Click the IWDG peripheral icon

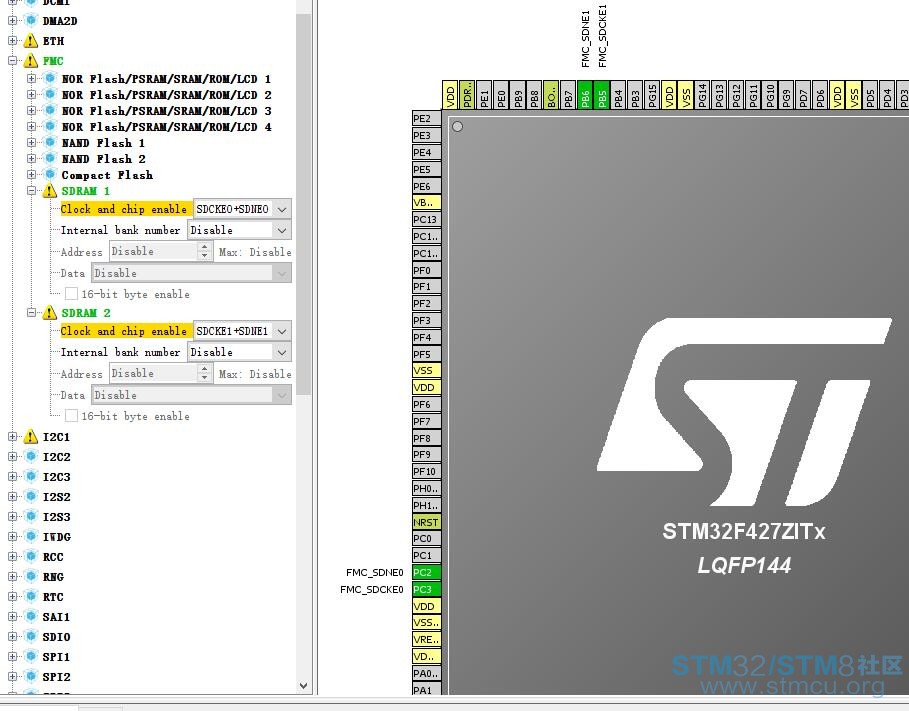(31, 536)
